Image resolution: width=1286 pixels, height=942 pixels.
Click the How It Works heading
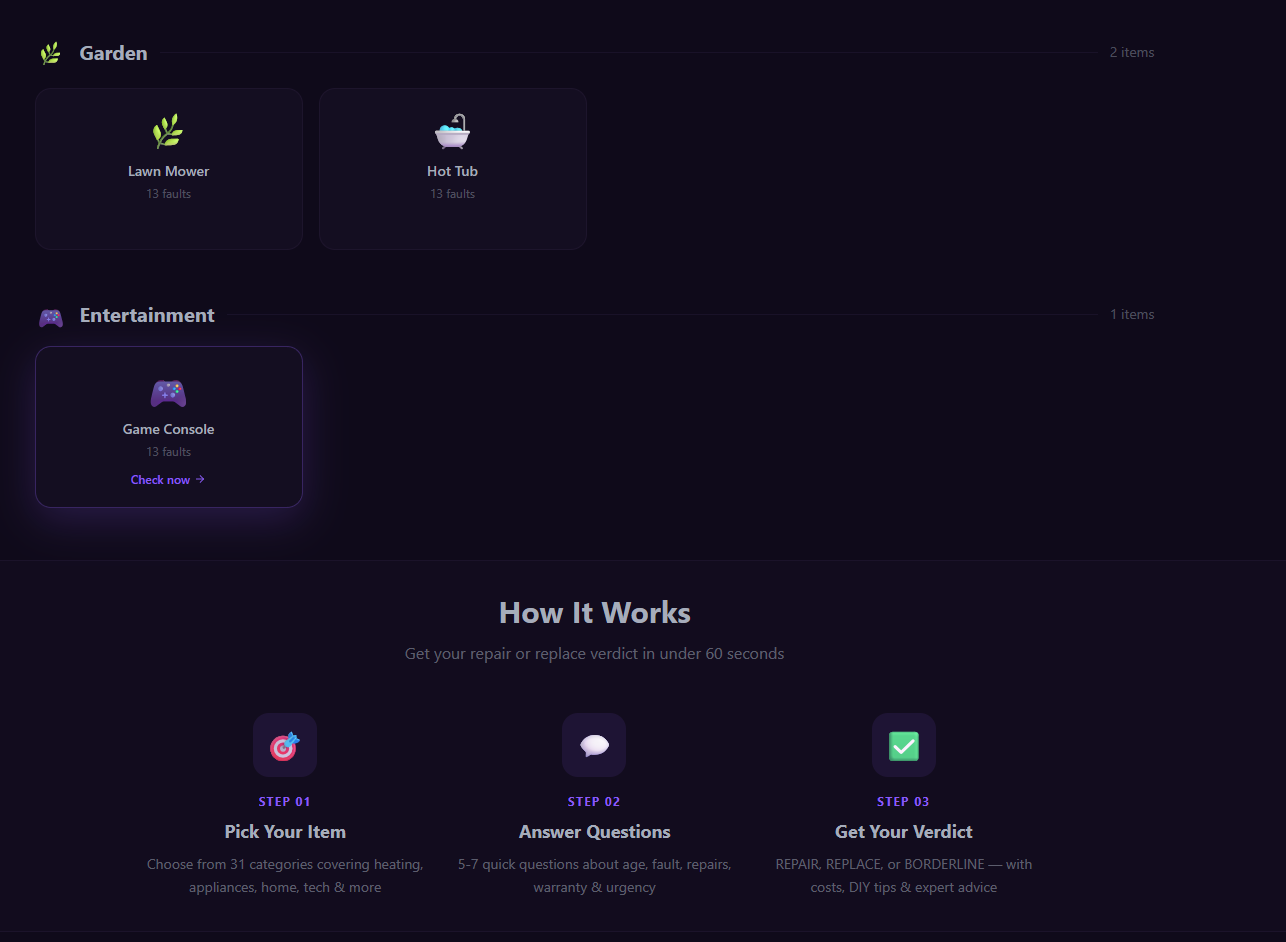(x=594, y=612)
